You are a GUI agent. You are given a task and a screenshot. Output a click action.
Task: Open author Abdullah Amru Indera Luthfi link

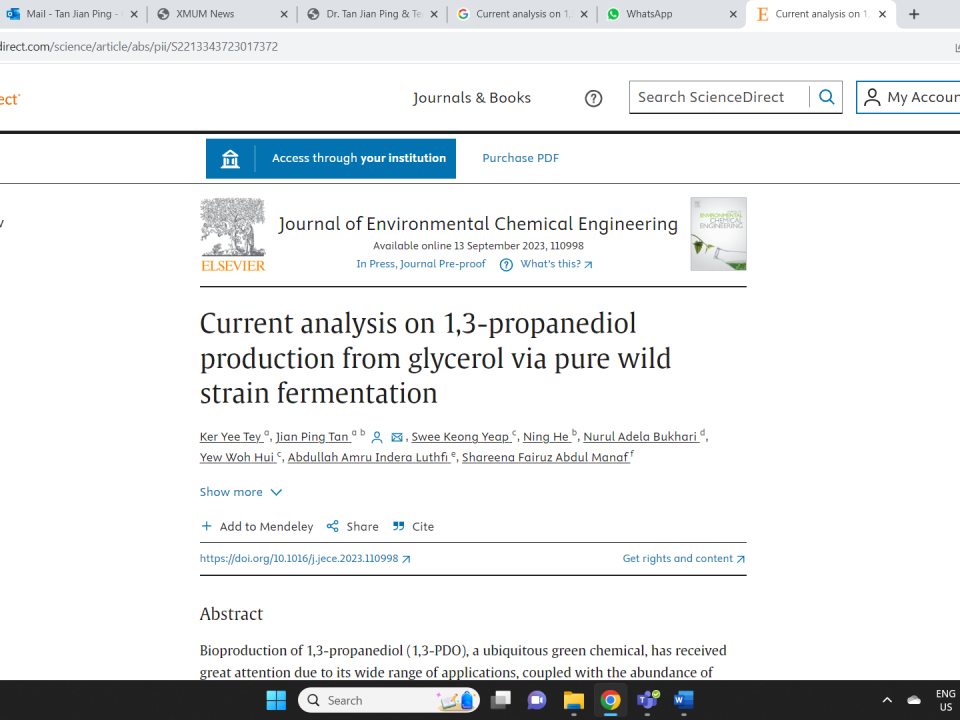(368, 457)
